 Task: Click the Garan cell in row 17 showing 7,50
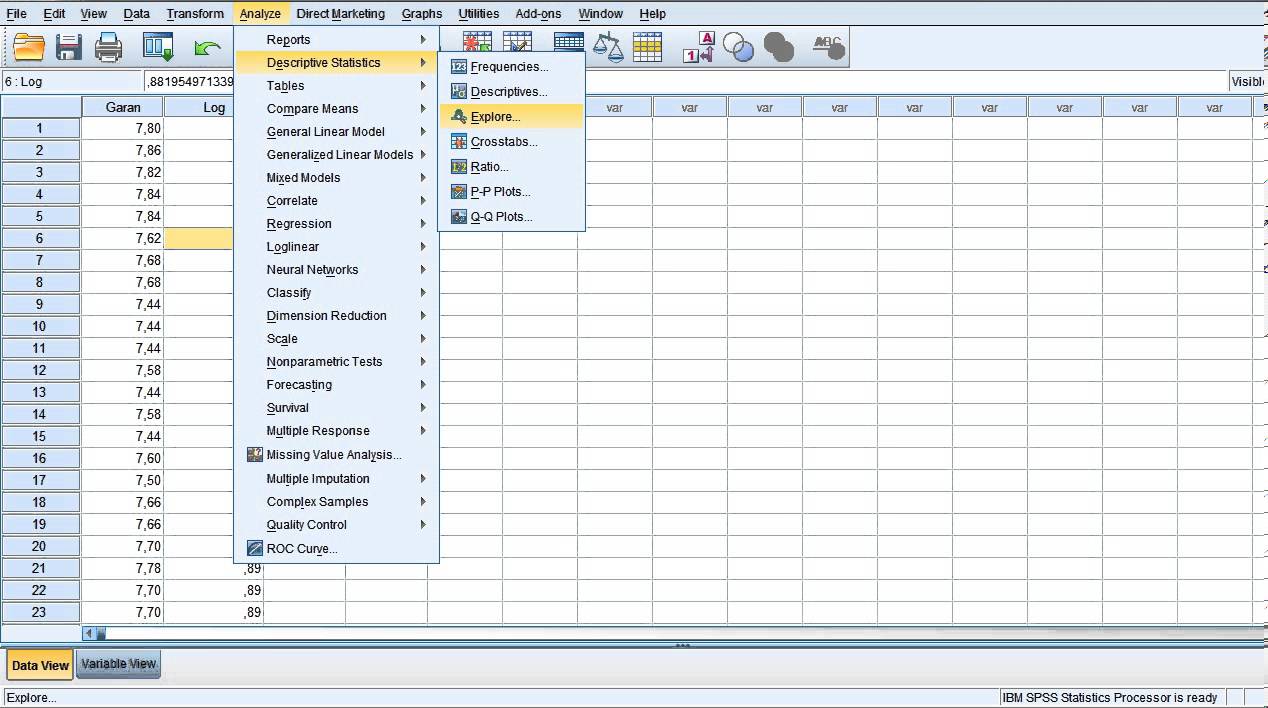coord(123,480)
